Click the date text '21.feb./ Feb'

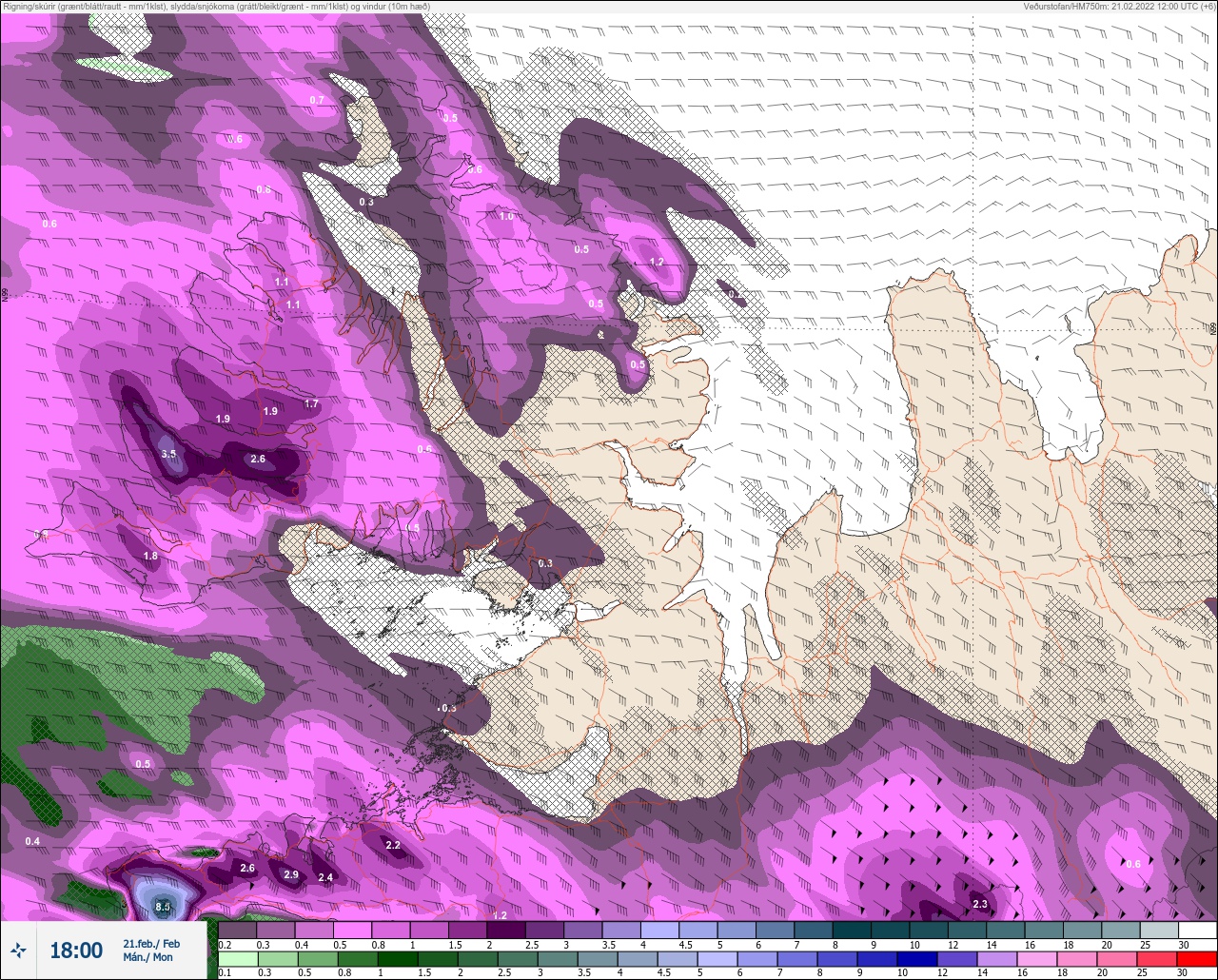click(x=150, y=943)
